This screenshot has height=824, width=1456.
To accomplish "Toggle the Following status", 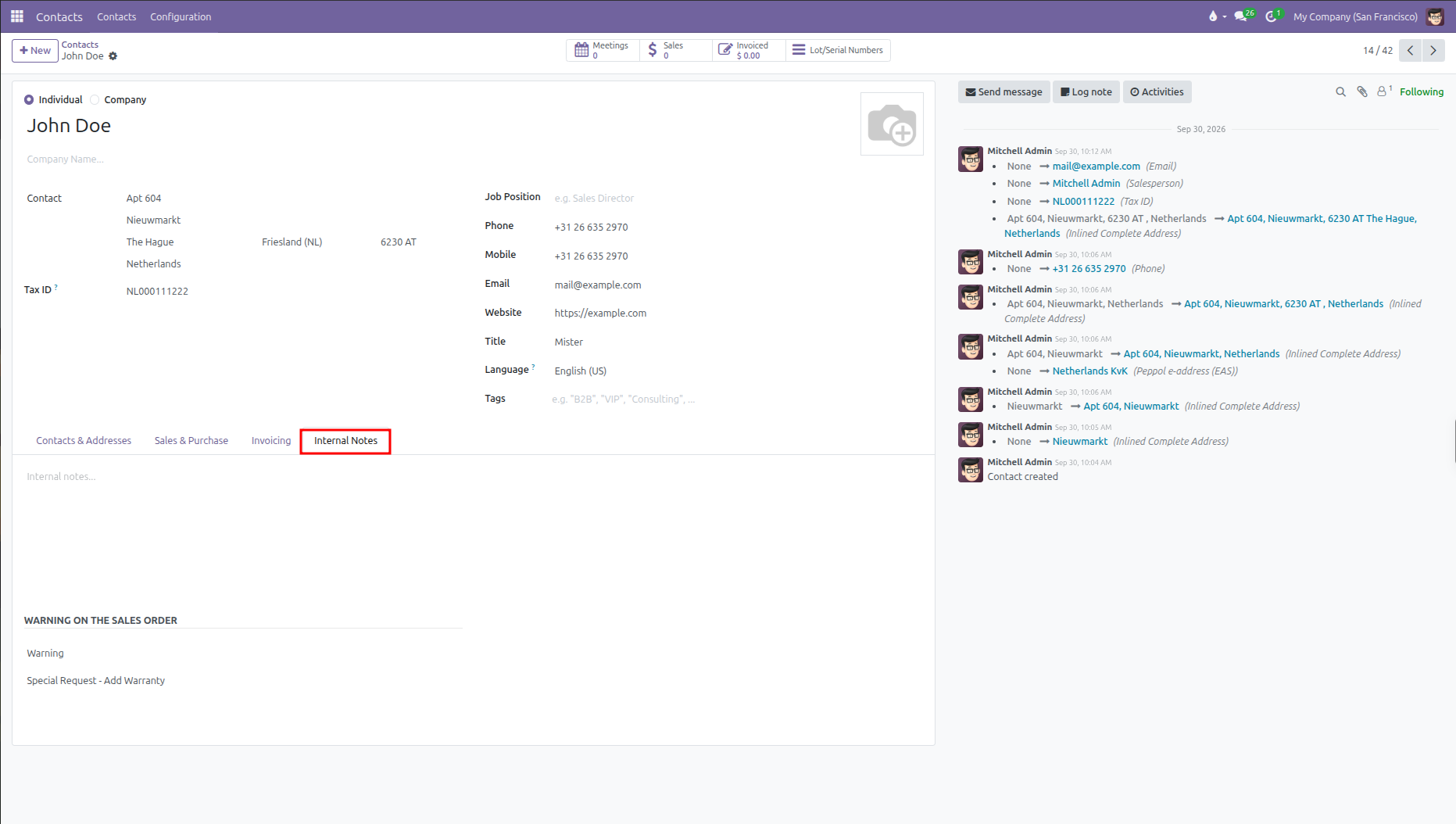I will [x=1421, y=92].
